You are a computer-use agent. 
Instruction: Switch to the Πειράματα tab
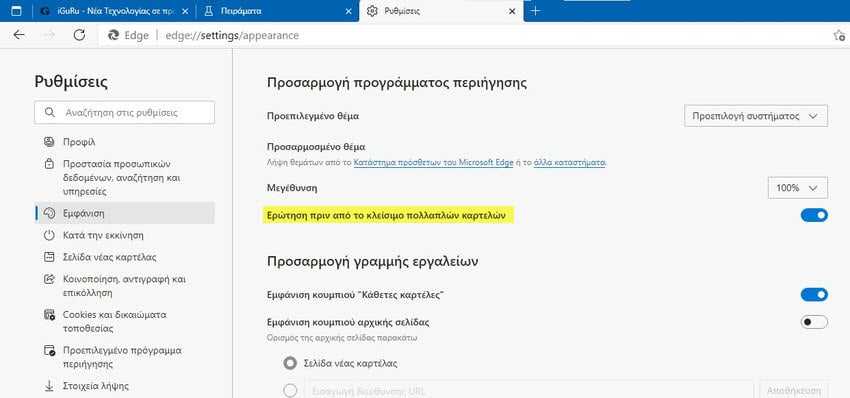coord(275,11)
